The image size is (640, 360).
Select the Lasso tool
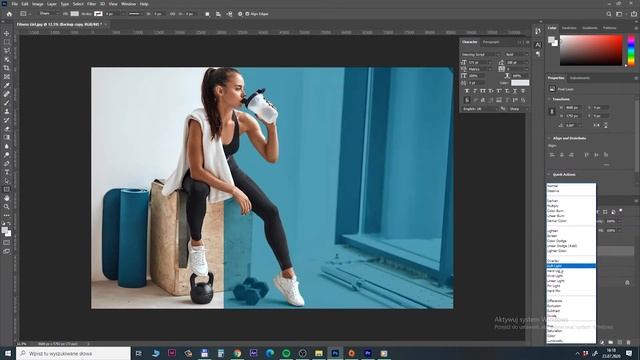coord(7,51)
